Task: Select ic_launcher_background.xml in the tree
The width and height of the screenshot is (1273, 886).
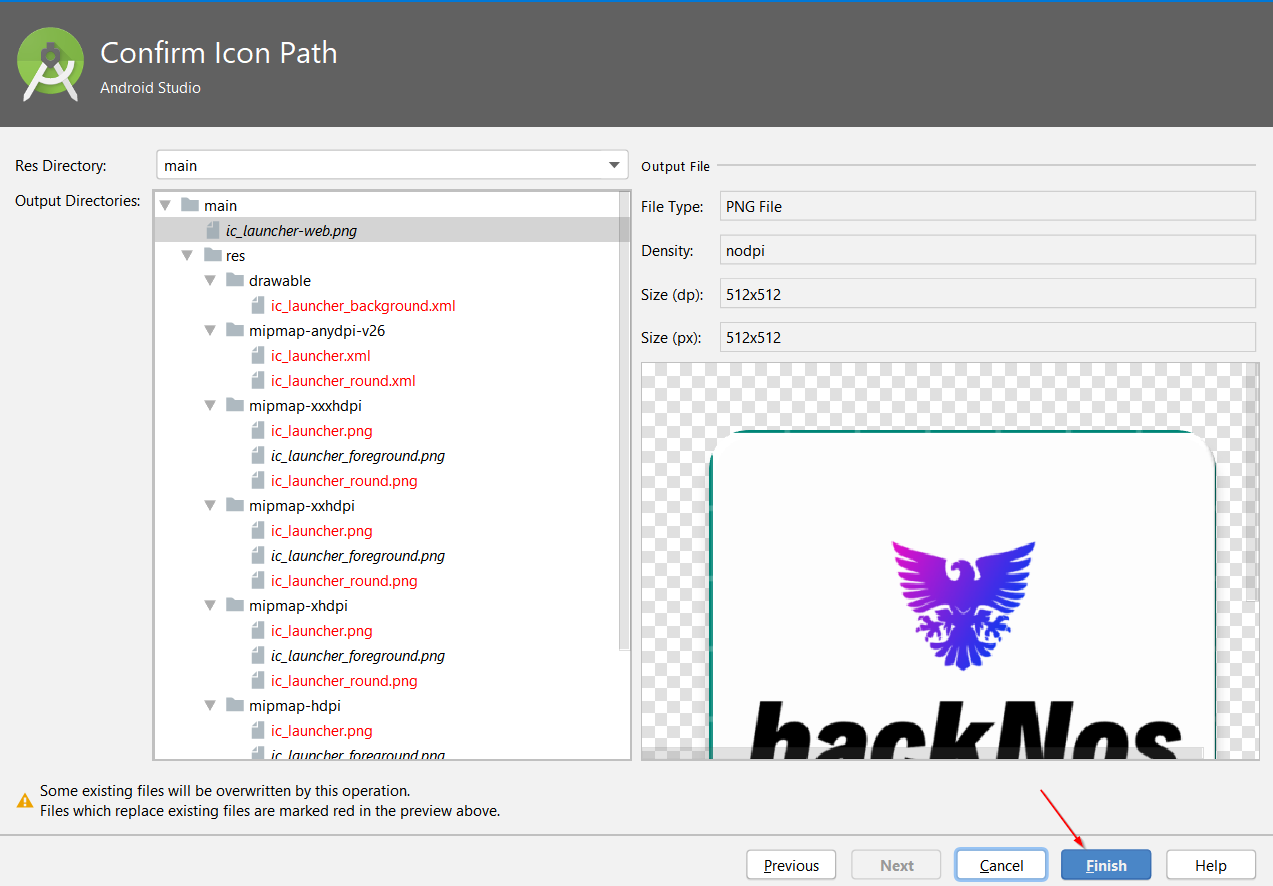Action: [363, 306]
